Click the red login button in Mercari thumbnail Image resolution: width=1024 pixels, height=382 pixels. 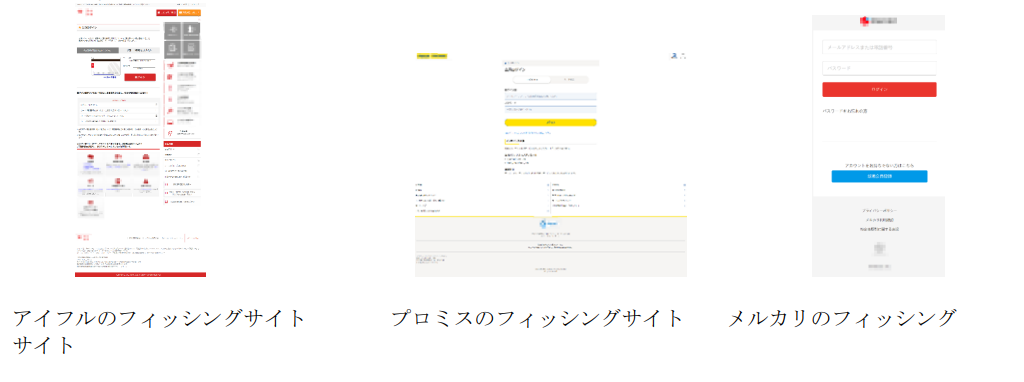tap(879, 89)
